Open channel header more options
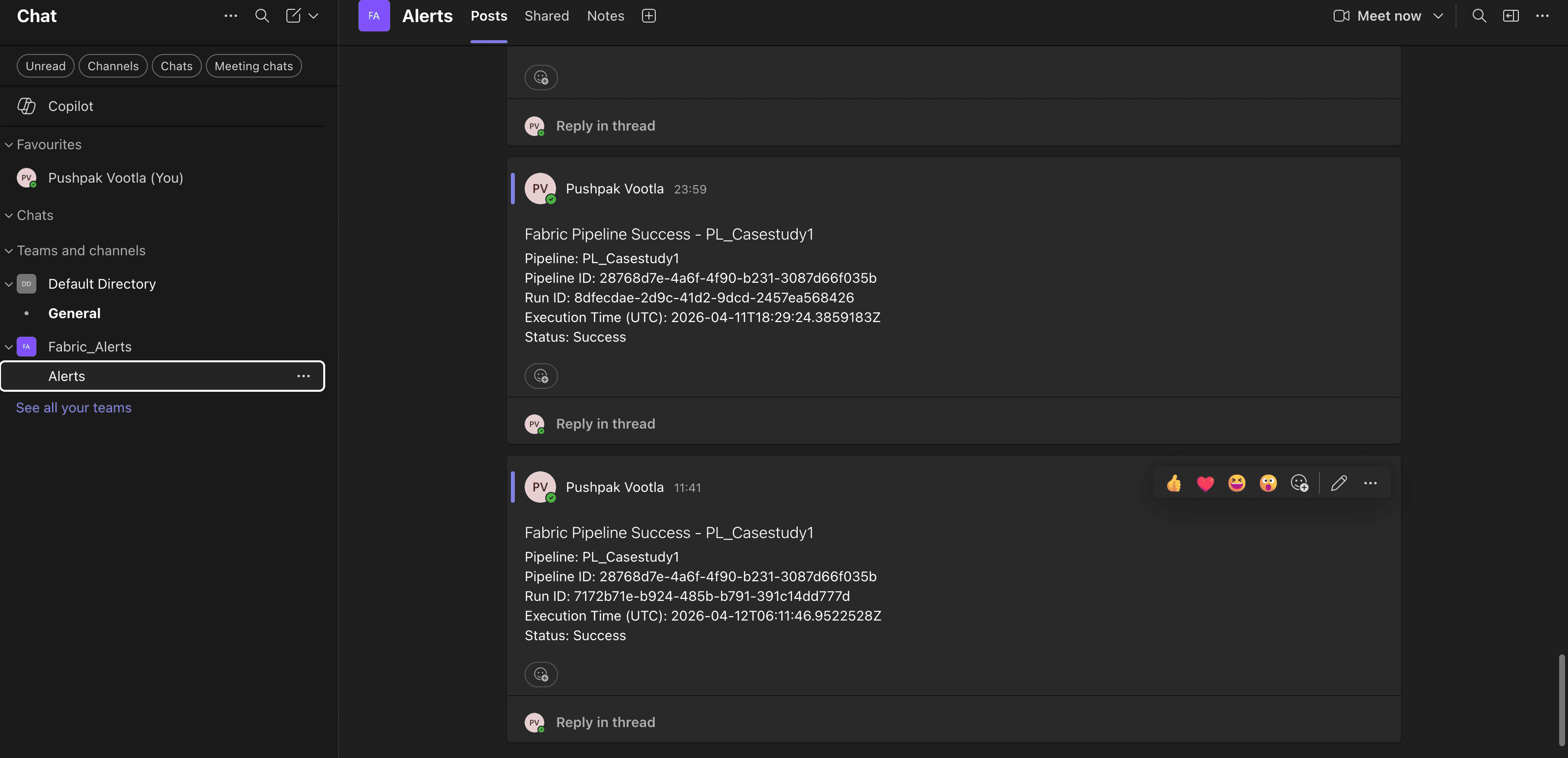Image resolution: width=1568 pixels, height=758 pixels. point(1542,16)
